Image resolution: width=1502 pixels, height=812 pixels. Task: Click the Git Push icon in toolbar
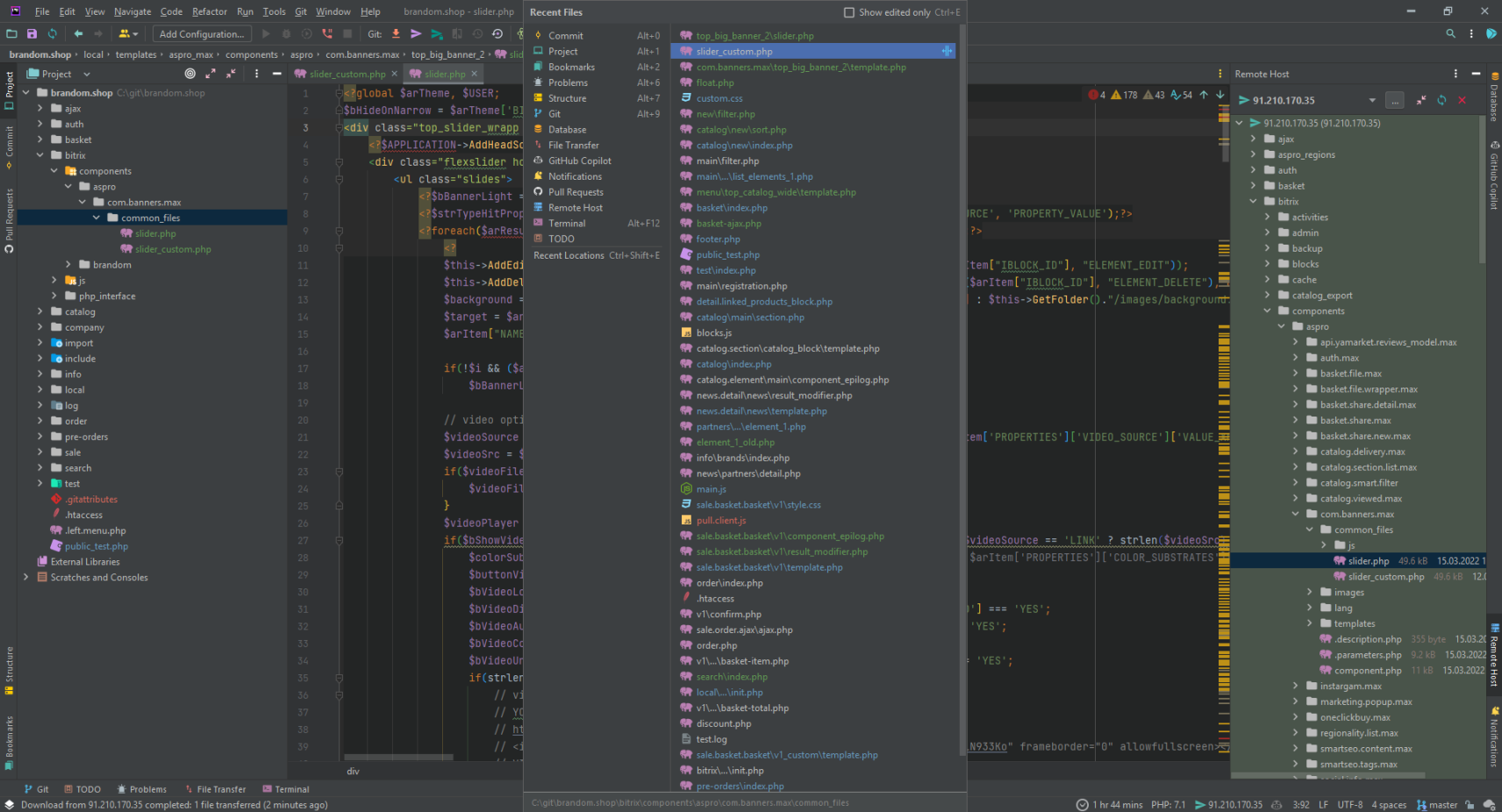pos(437,33)
